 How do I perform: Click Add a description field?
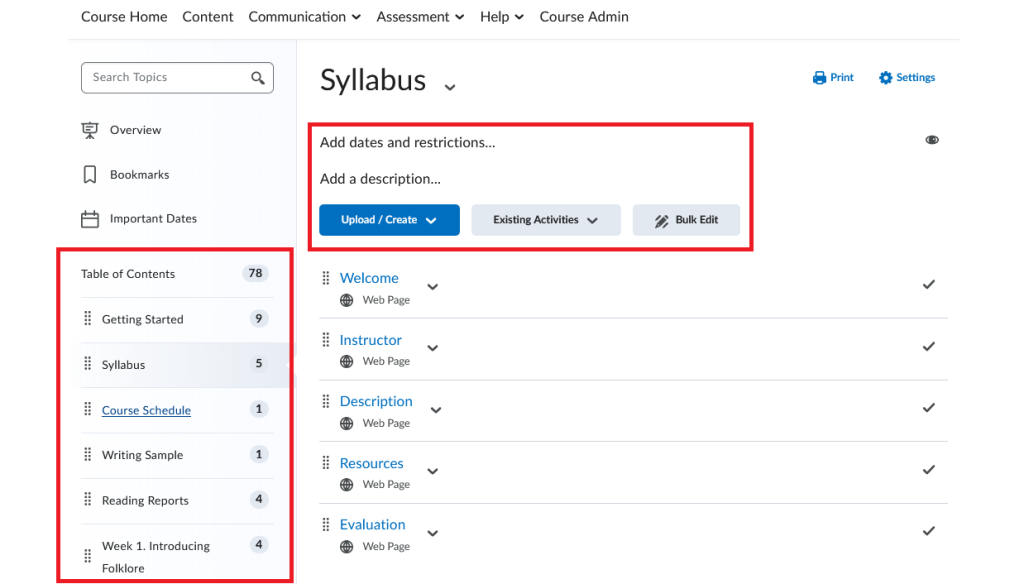click(380, 179)
